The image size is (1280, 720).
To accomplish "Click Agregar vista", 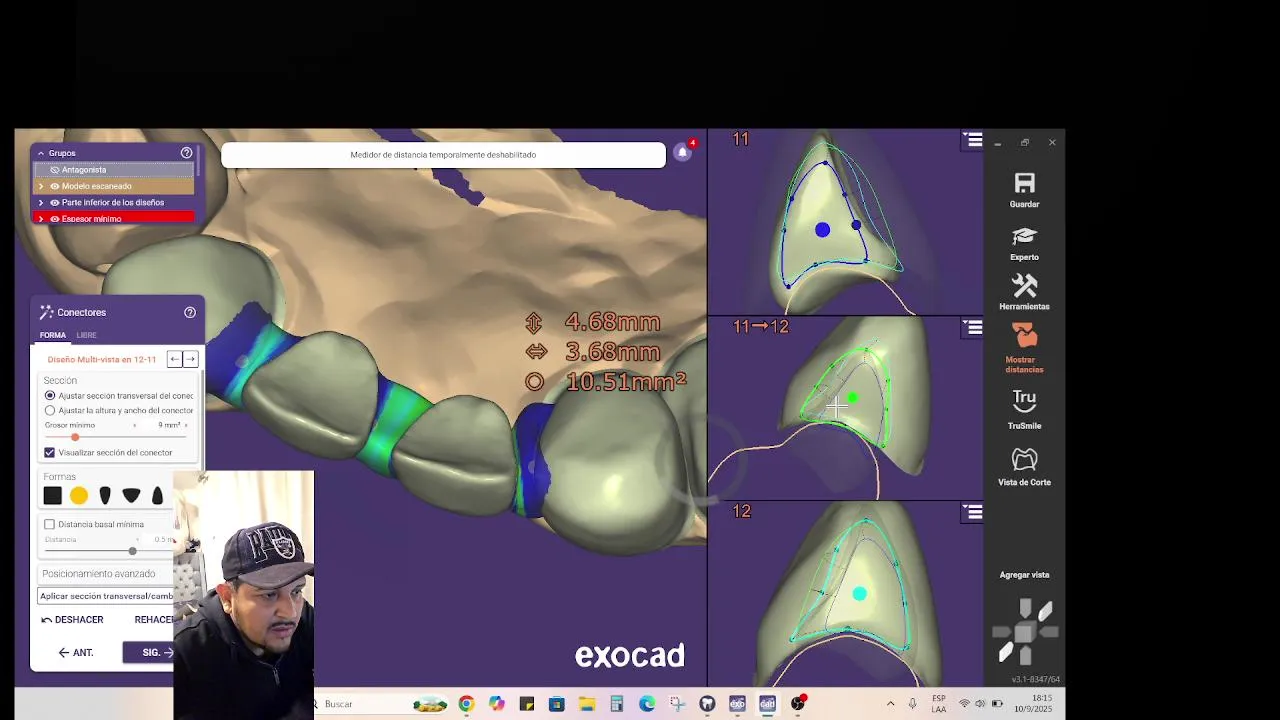I will pyautogui.click(x=1024, y=575).
